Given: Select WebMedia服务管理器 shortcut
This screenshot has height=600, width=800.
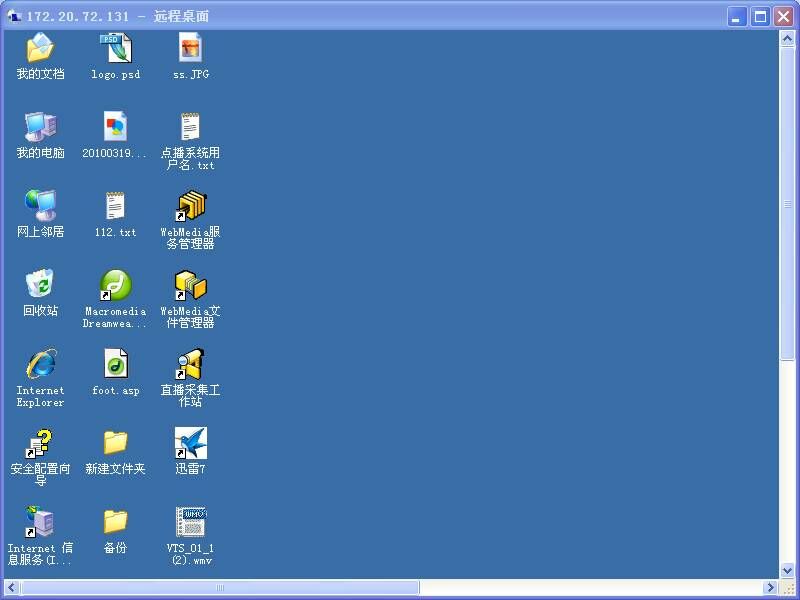Looking at the screenshot, I should pyautogui.click(x=190, y=206).
